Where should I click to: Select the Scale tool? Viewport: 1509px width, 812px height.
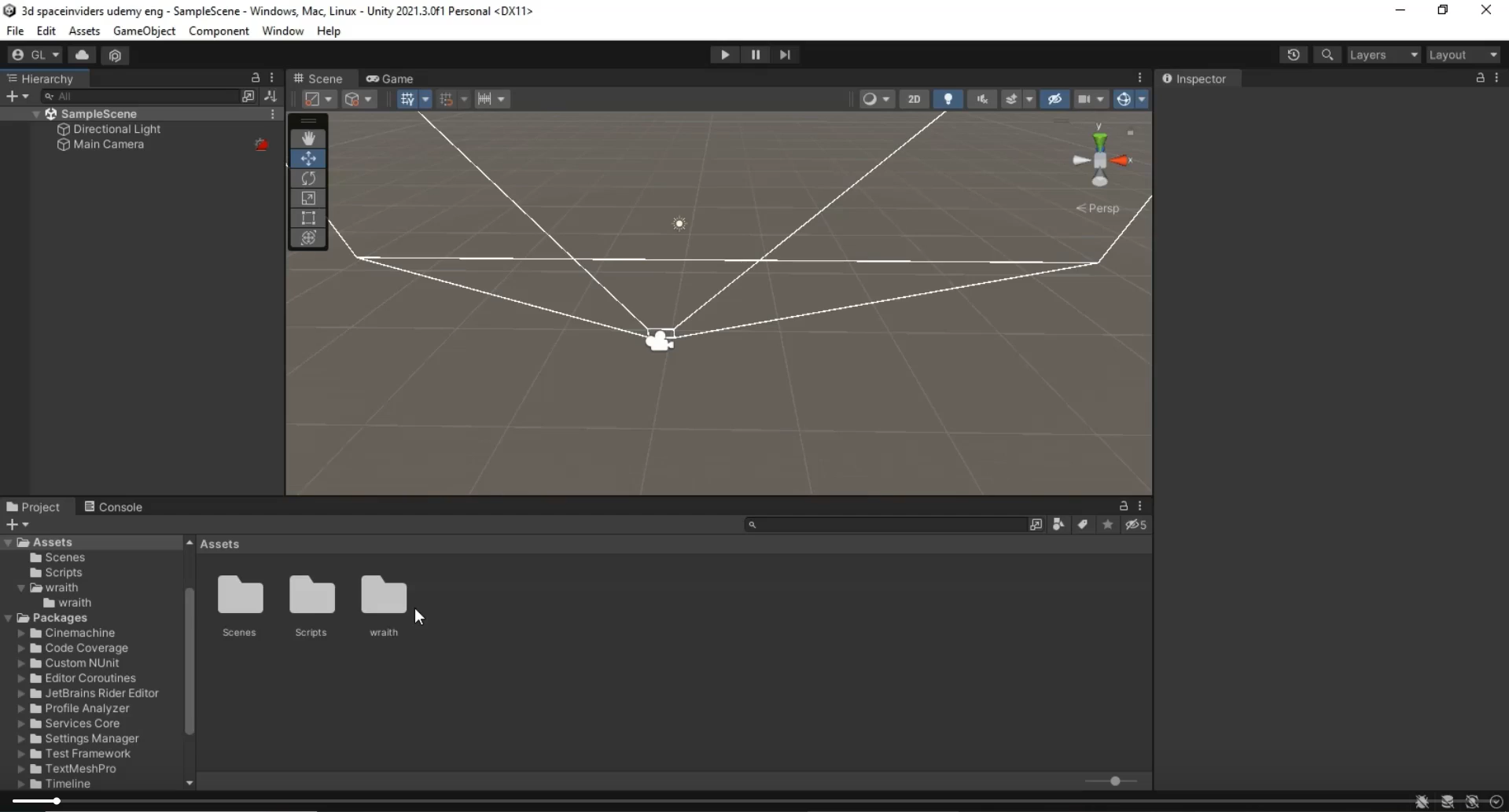click(x=308, y=198)
